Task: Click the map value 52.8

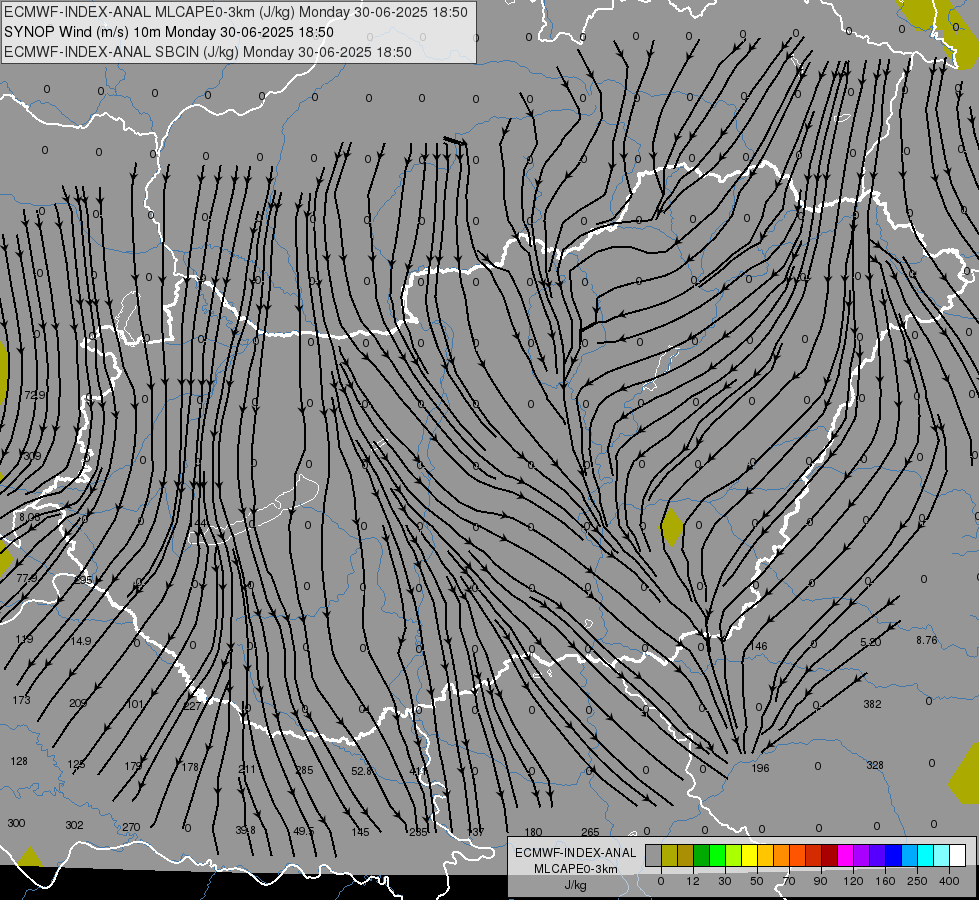Action: pos(362,771)
